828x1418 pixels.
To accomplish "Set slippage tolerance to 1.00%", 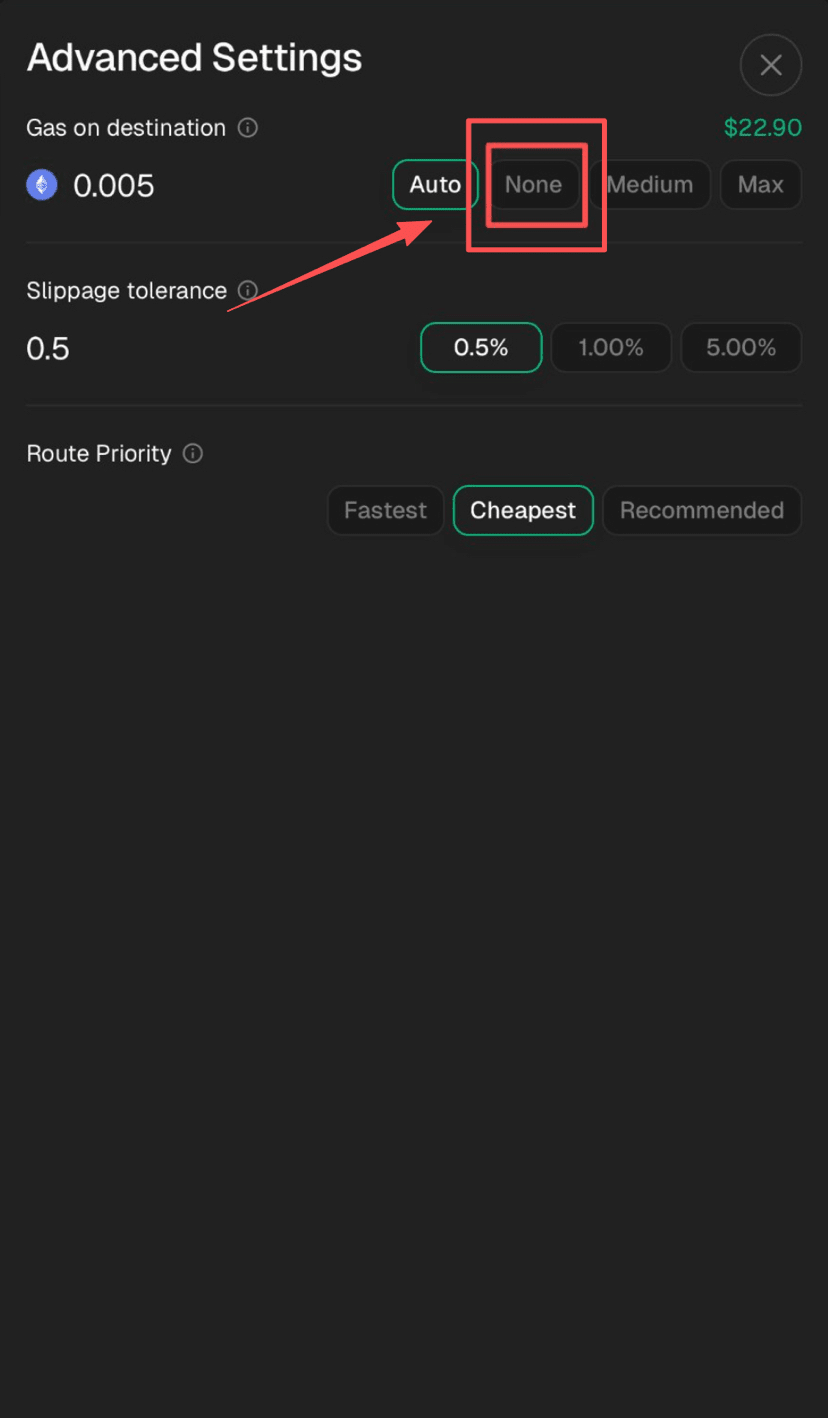I will (x=611, y=348).
